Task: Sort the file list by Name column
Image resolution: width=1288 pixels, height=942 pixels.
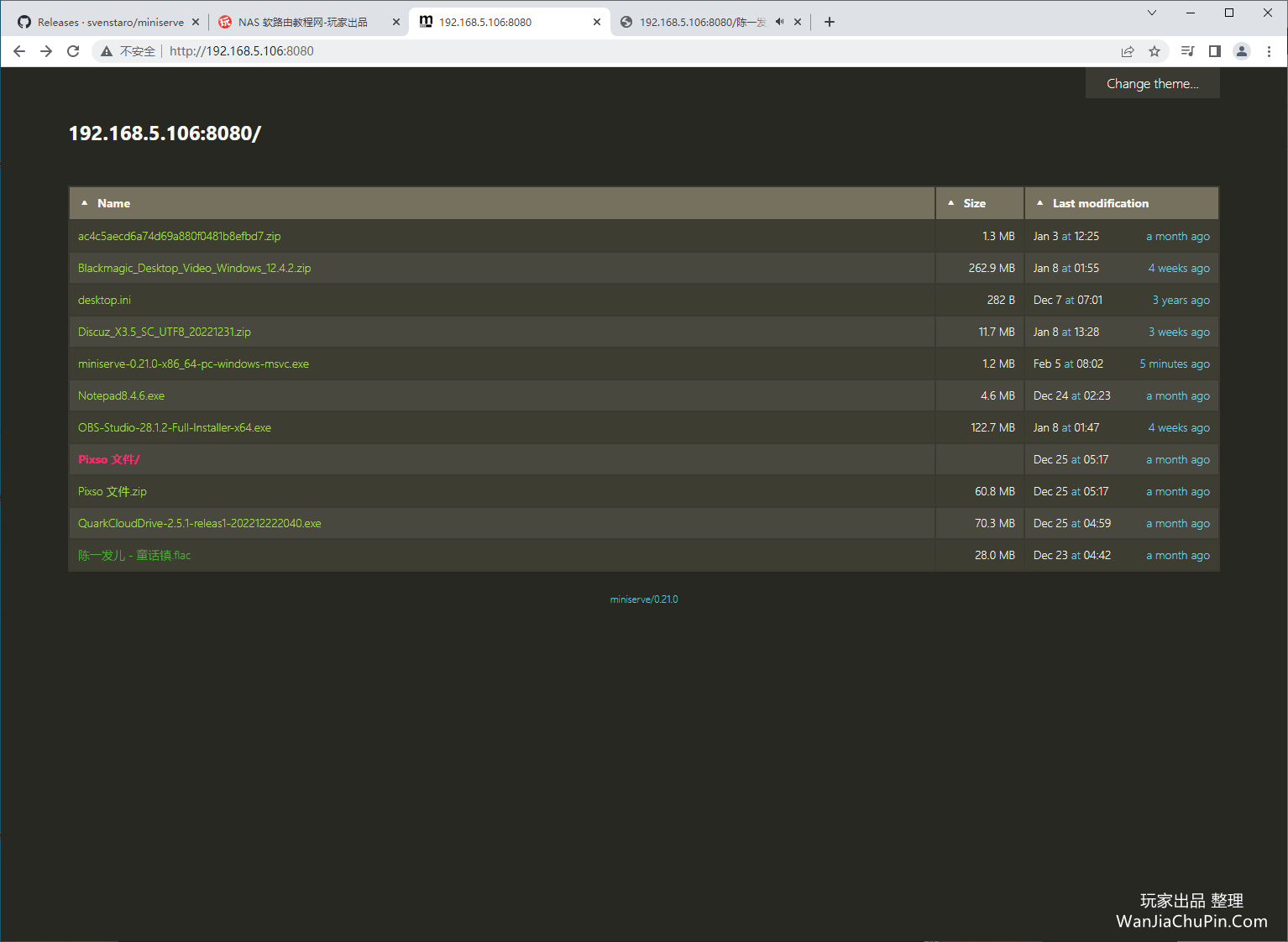Action: click(113, 203)
